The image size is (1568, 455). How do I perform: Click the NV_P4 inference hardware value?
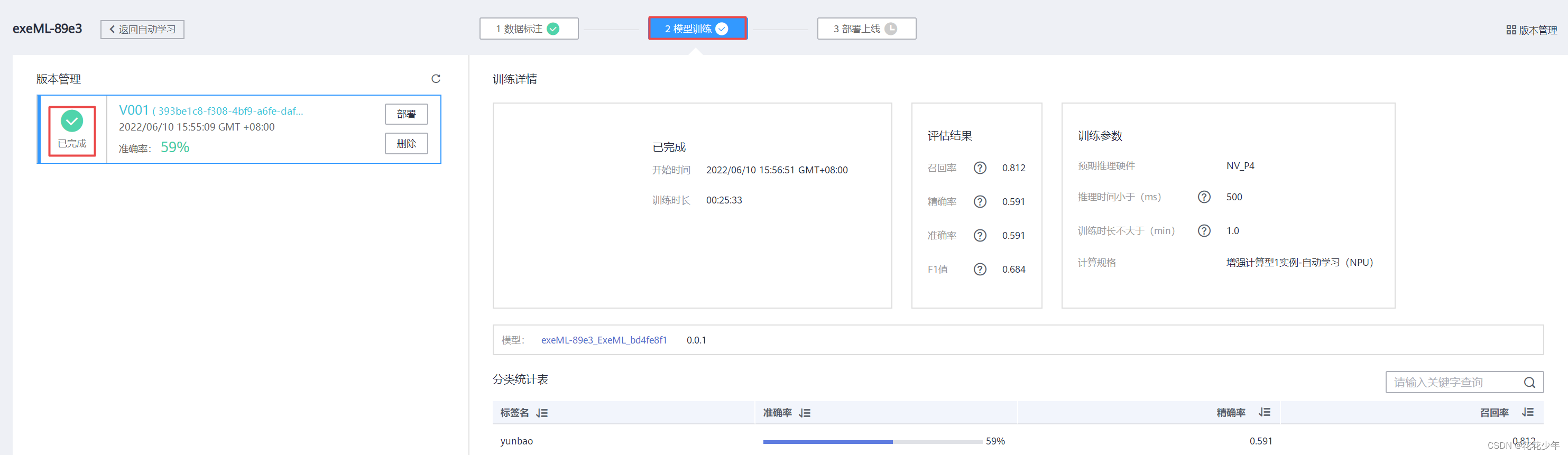pyautogui.click(x=1240, y=166)
